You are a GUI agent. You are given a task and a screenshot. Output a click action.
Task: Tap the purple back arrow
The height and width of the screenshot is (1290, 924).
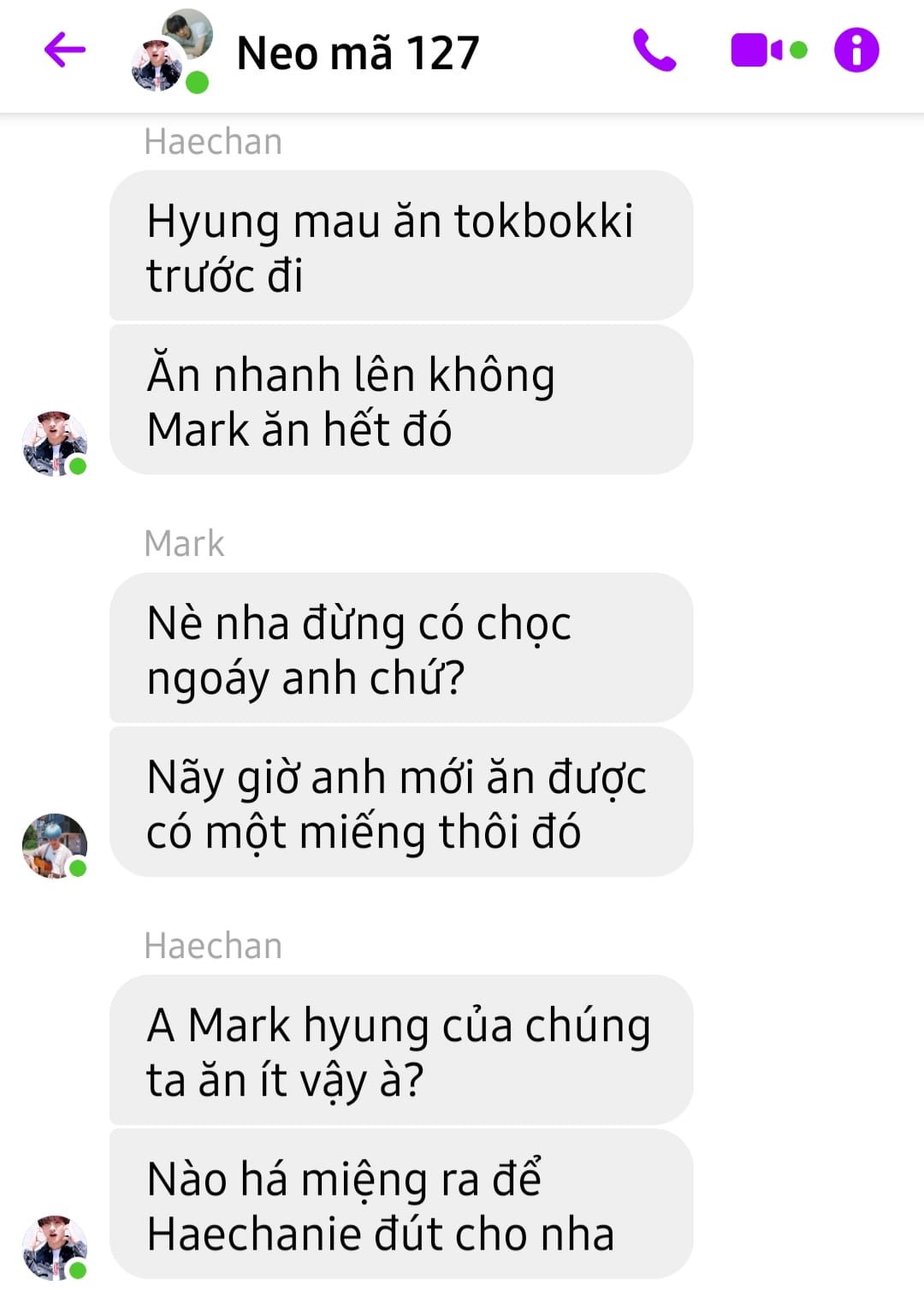[x=65, y=50]
